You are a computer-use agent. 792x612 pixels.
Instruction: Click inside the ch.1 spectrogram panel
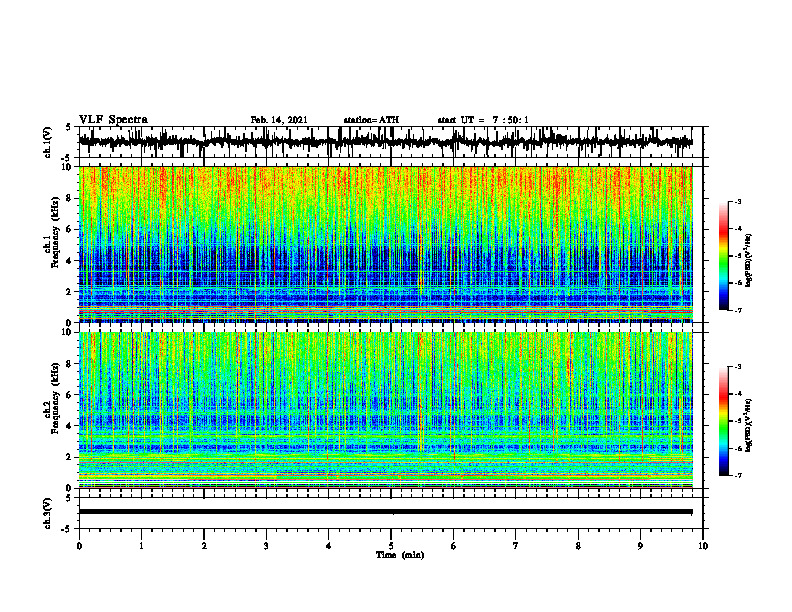coord(386,244)
